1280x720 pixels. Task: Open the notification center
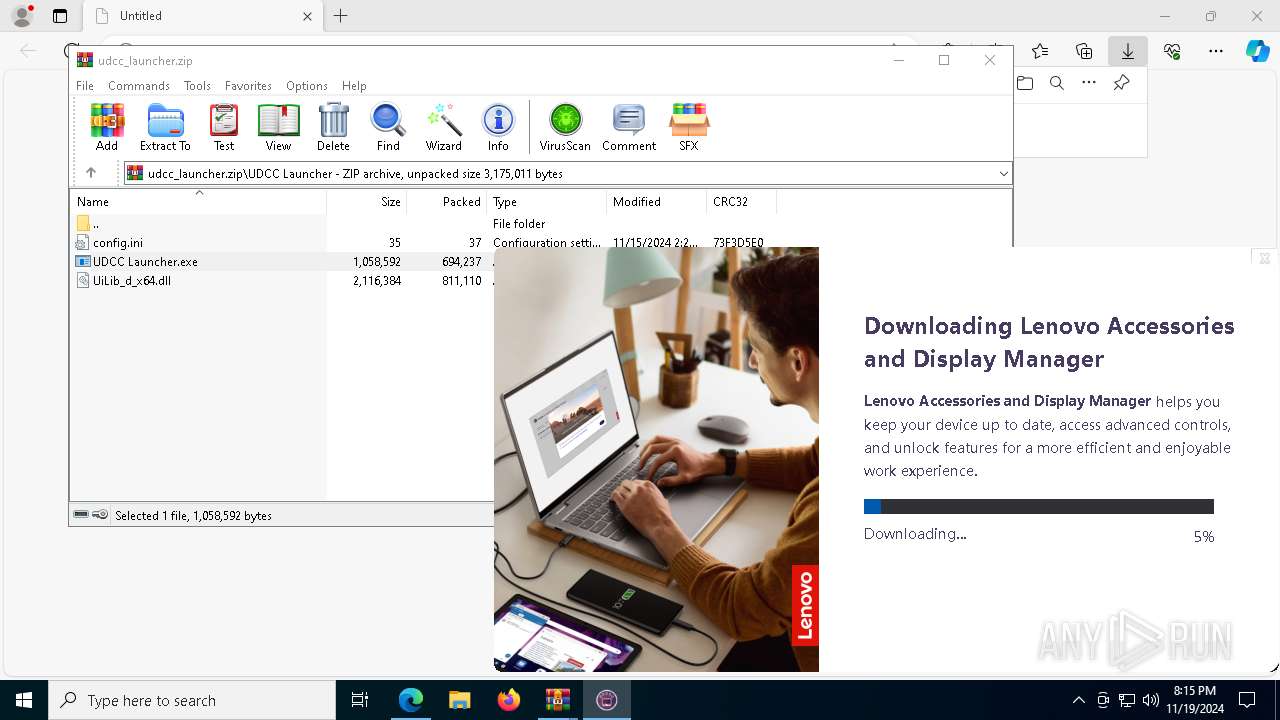coord(1247,700)
